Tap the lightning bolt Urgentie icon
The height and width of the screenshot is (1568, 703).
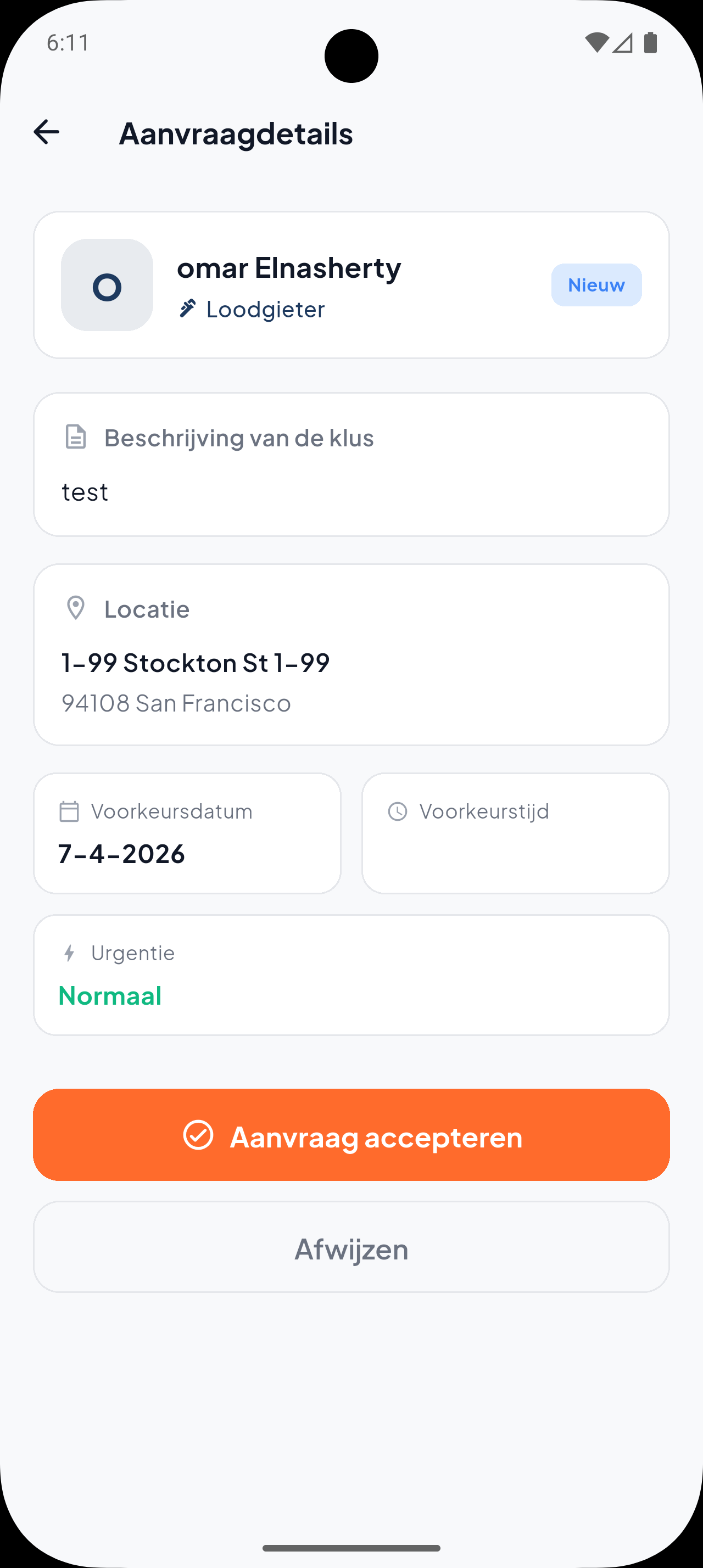click(x=69, y=953)
